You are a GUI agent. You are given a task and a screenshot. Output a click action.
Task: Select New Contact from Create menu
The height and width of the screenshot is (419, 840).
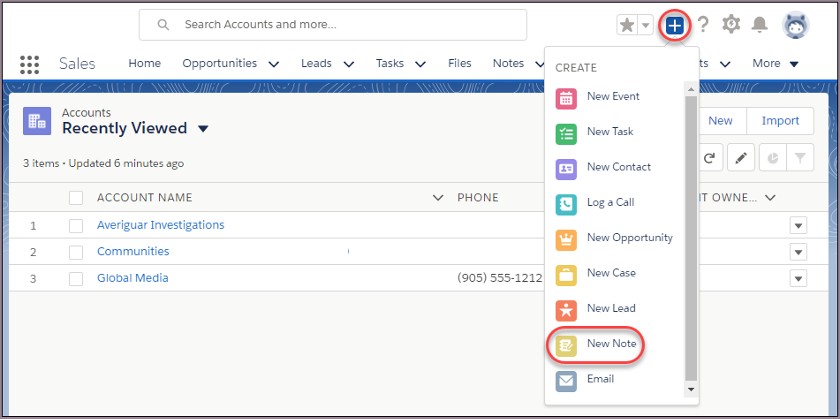click(x=619, y=169)
